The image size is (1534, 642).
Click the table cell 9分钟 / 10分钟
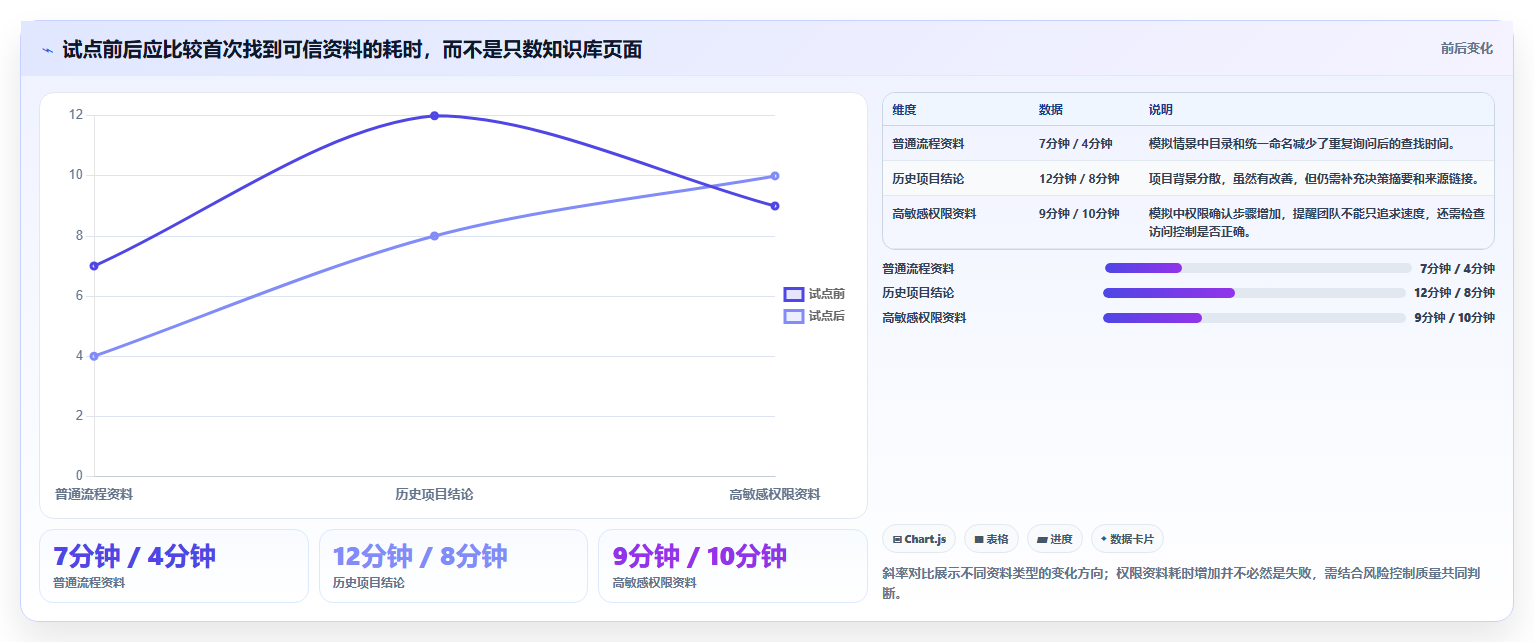click(x=1079, y=214)
